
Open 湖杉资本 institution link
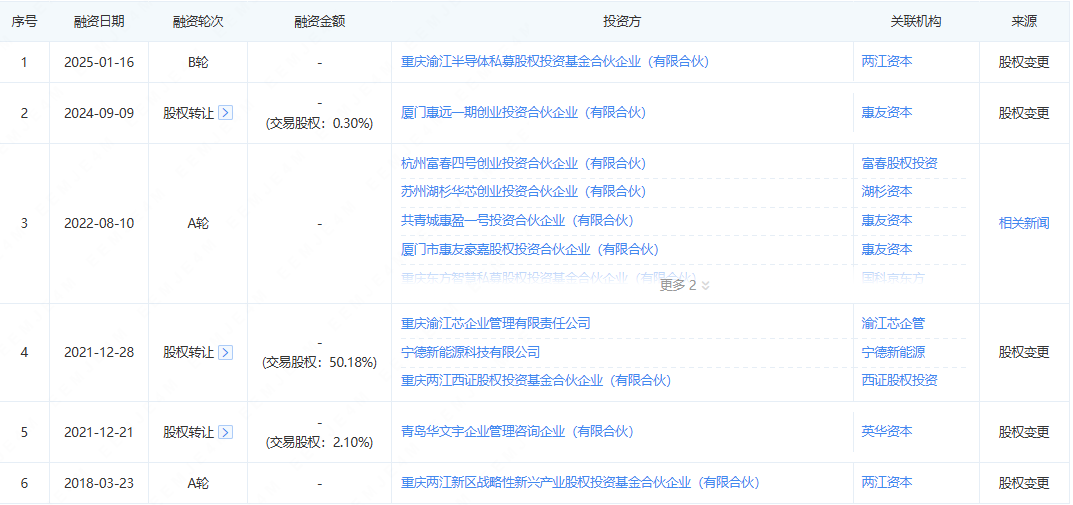(x=887, y=192)
